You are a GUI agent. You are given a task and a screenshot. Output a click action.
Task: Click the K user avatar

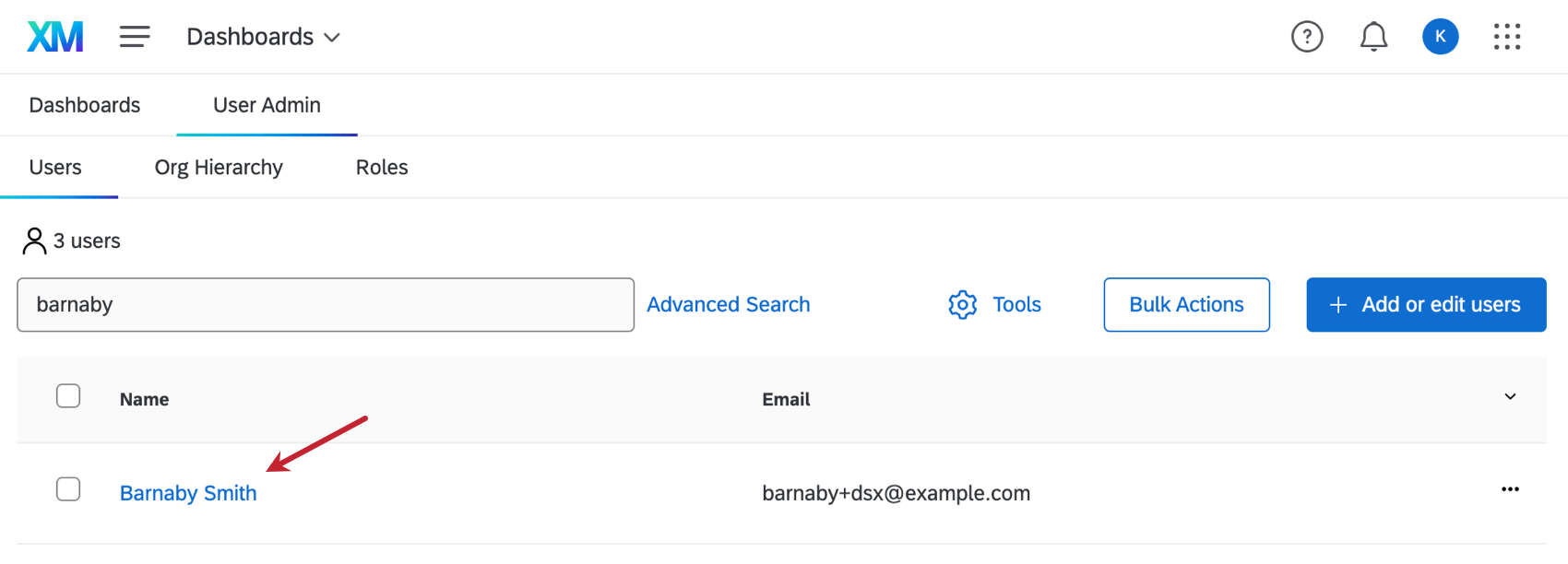tap(1440, 37)
